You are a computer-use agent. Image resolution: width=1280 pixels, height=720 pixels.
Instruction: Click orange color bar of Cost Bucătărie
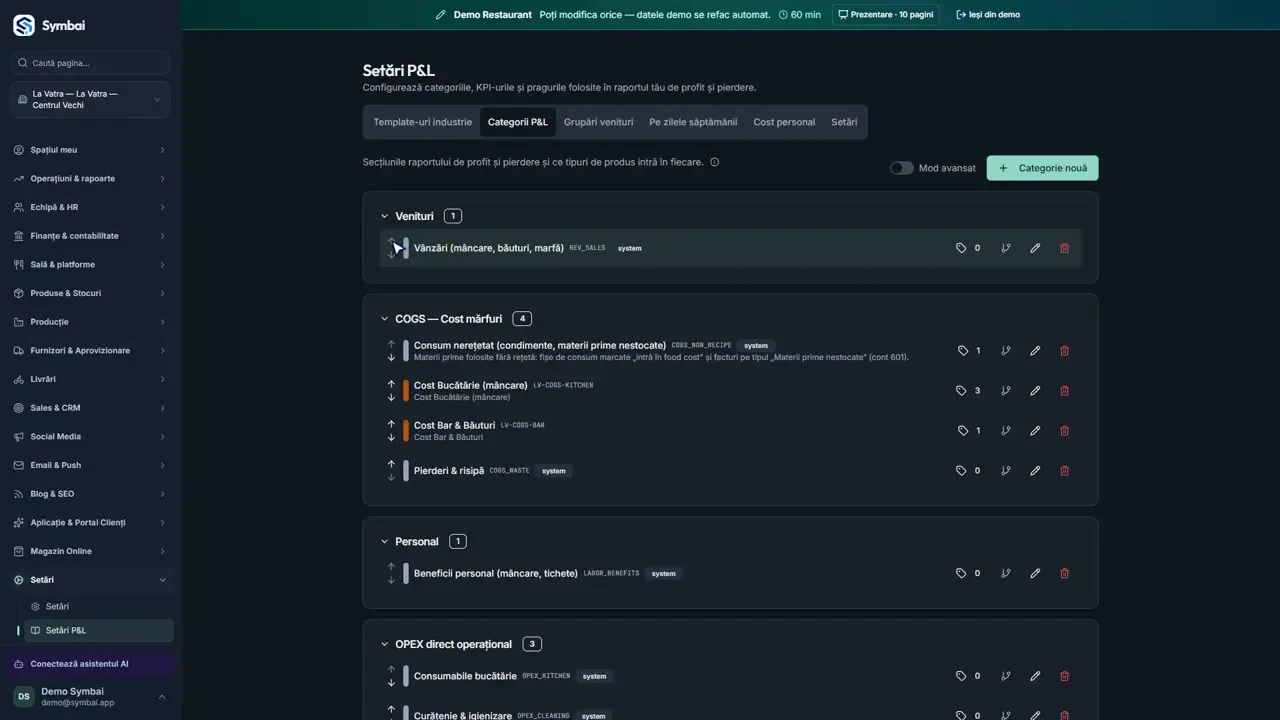click(406, 391)
